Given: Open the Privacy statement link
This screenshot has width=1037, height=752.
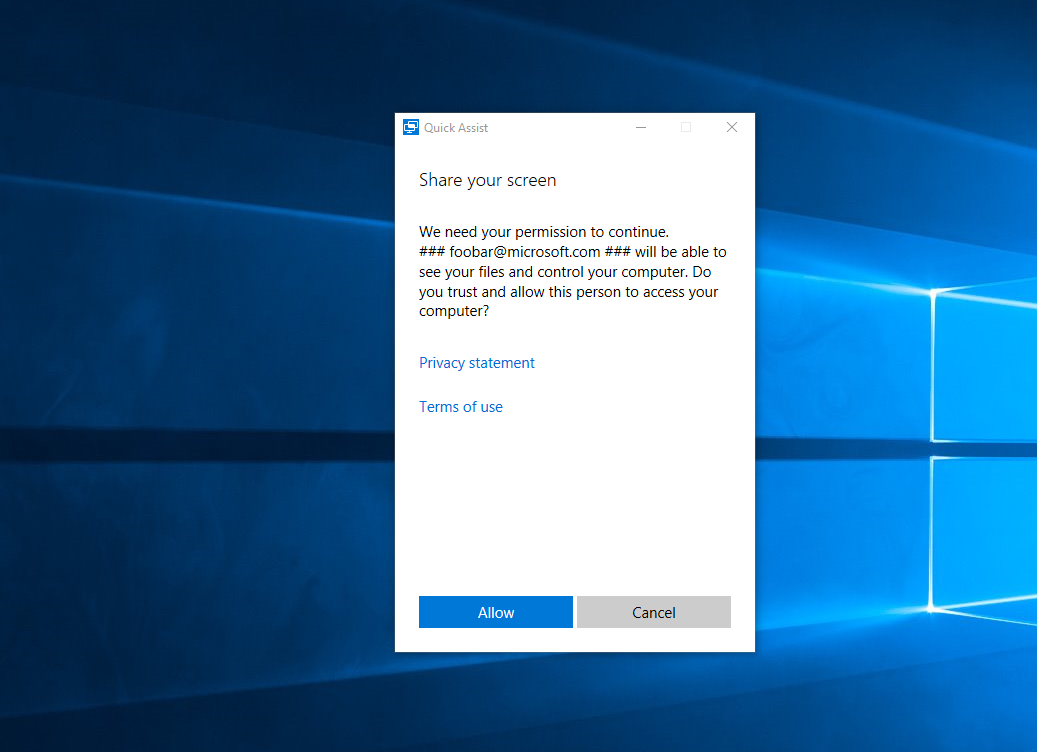Looking at the screenshot, I should [477, 363].
